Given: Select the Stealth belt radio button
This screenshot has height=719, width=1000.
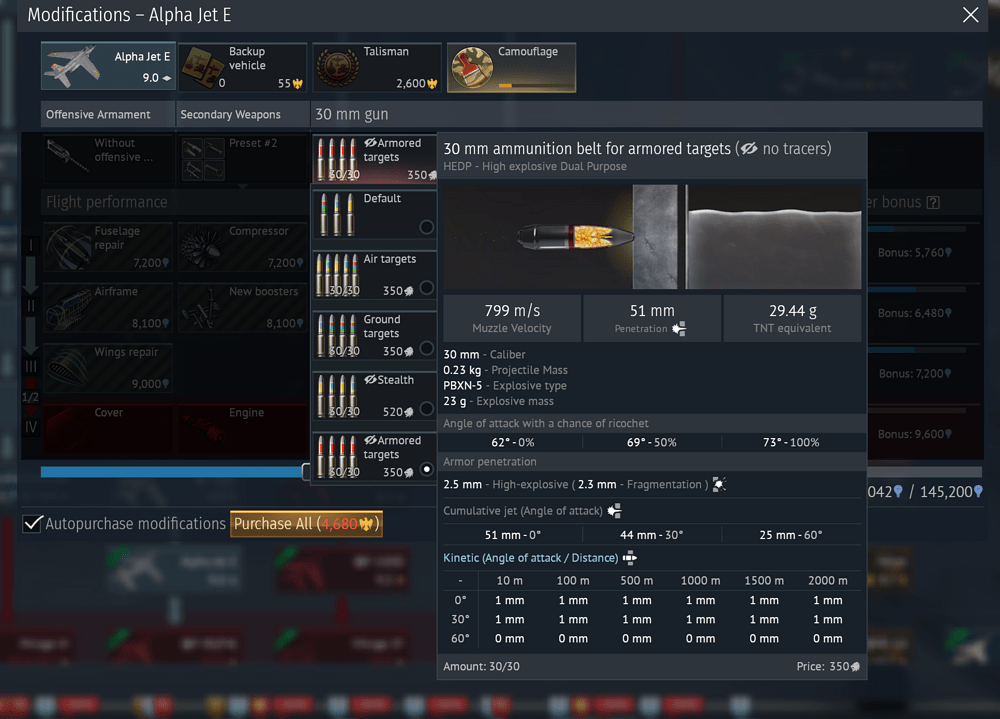Looking at the screenshot, I should click(x=427, y=408).
